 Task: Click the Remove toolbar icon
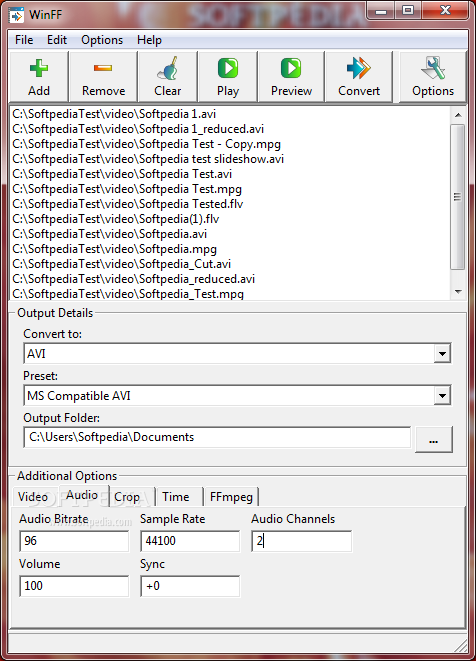[103, 76]
